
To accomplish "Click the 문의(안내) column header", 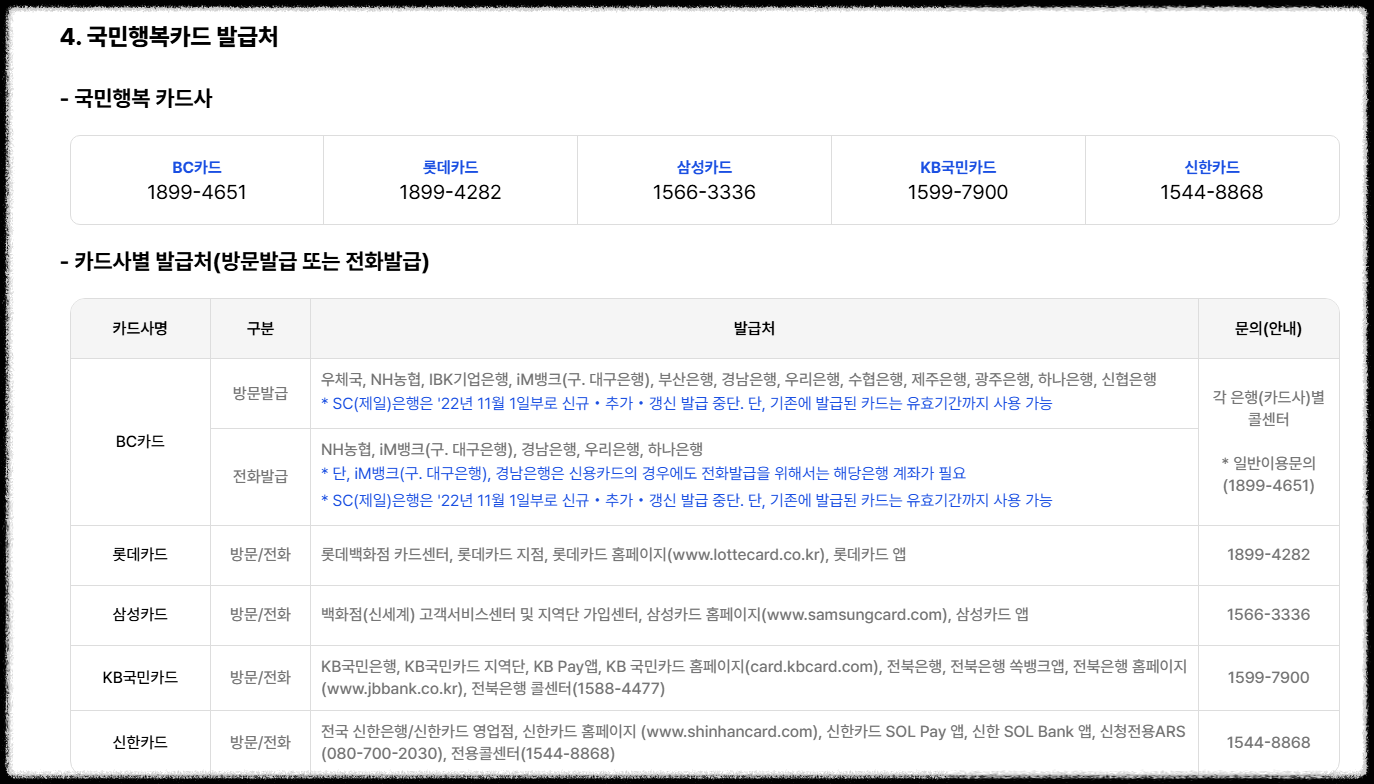I will (x=1268, y=328).
